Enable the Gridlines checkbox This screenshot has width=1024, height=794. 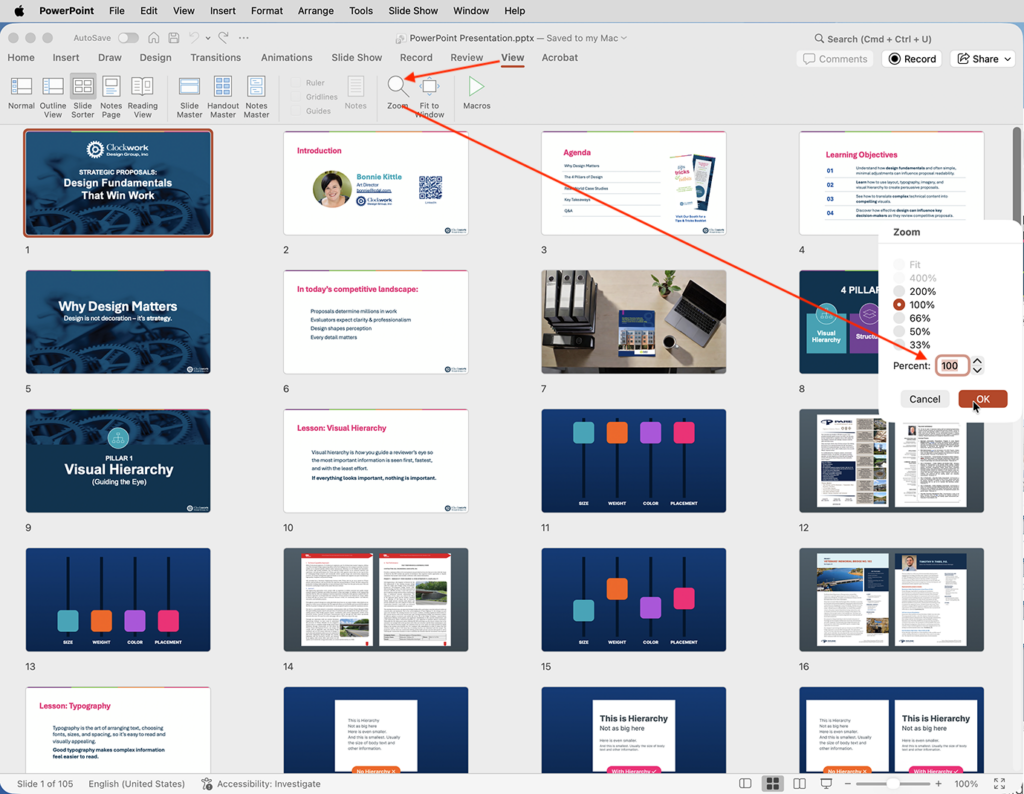click(x=296, y=97)
